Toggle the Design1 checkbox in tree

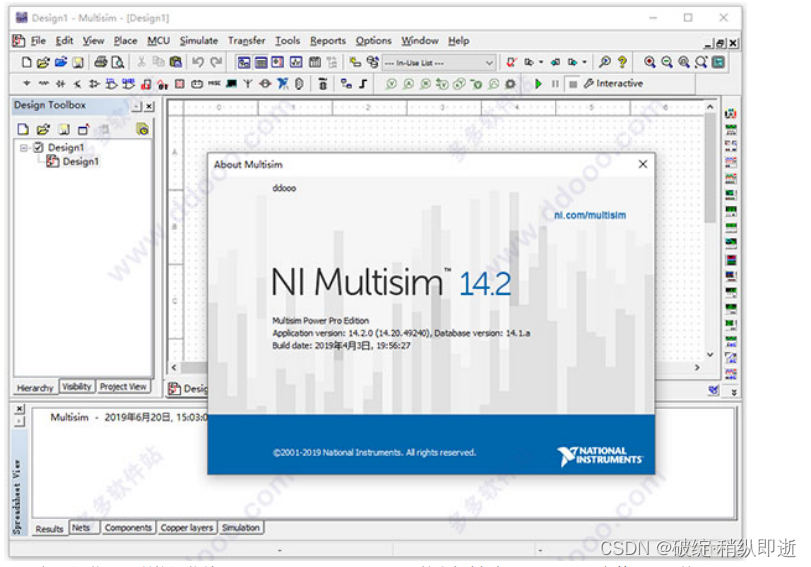pyautogui.click(x=38, y=147)
